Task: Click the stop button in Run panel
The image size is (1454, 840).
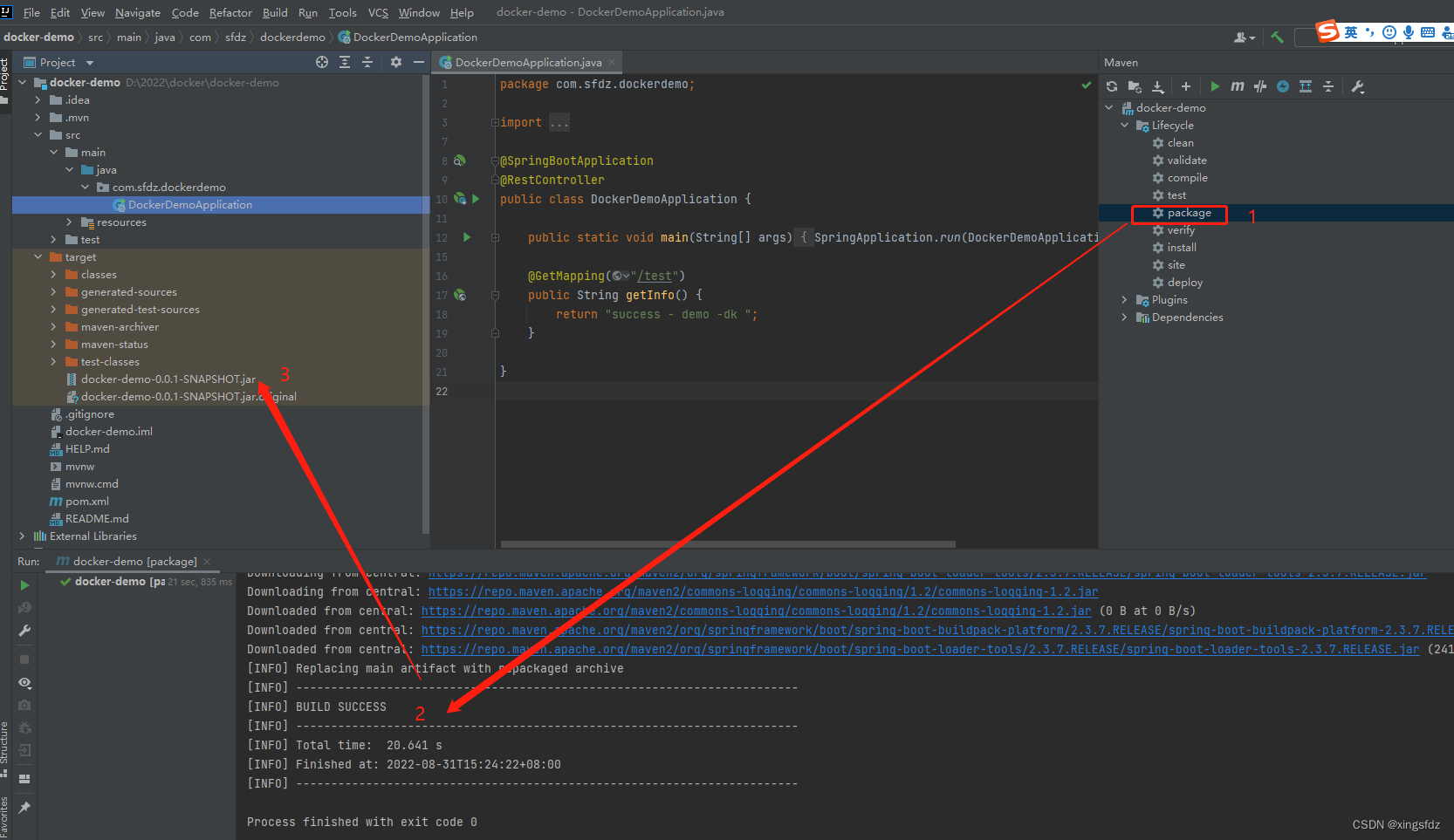Action: pos(24,659)
